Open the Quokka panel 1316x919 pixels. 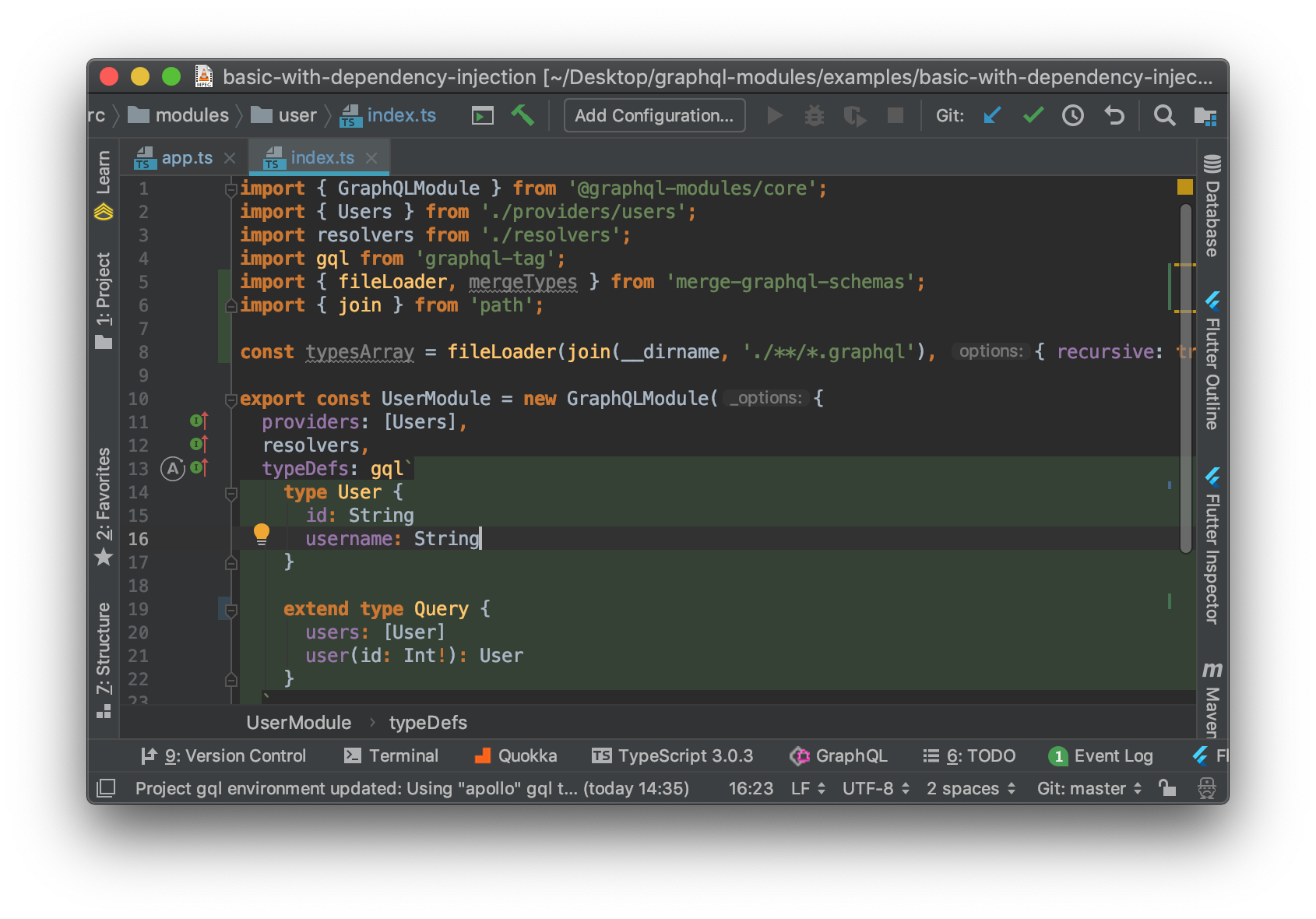click(x=515, y=755)
